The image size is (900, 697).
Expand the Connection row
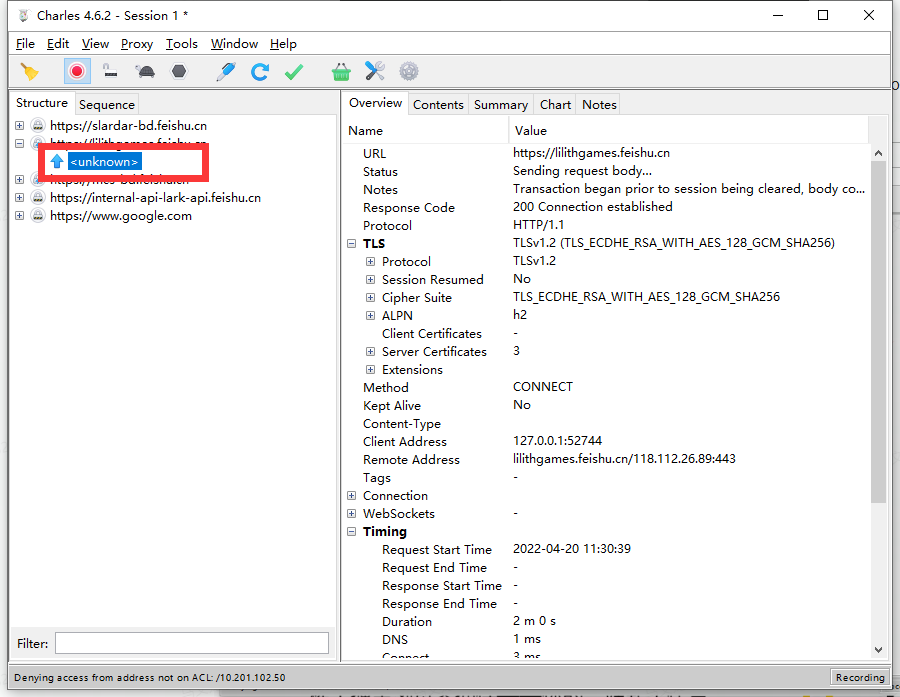[351, 495]
